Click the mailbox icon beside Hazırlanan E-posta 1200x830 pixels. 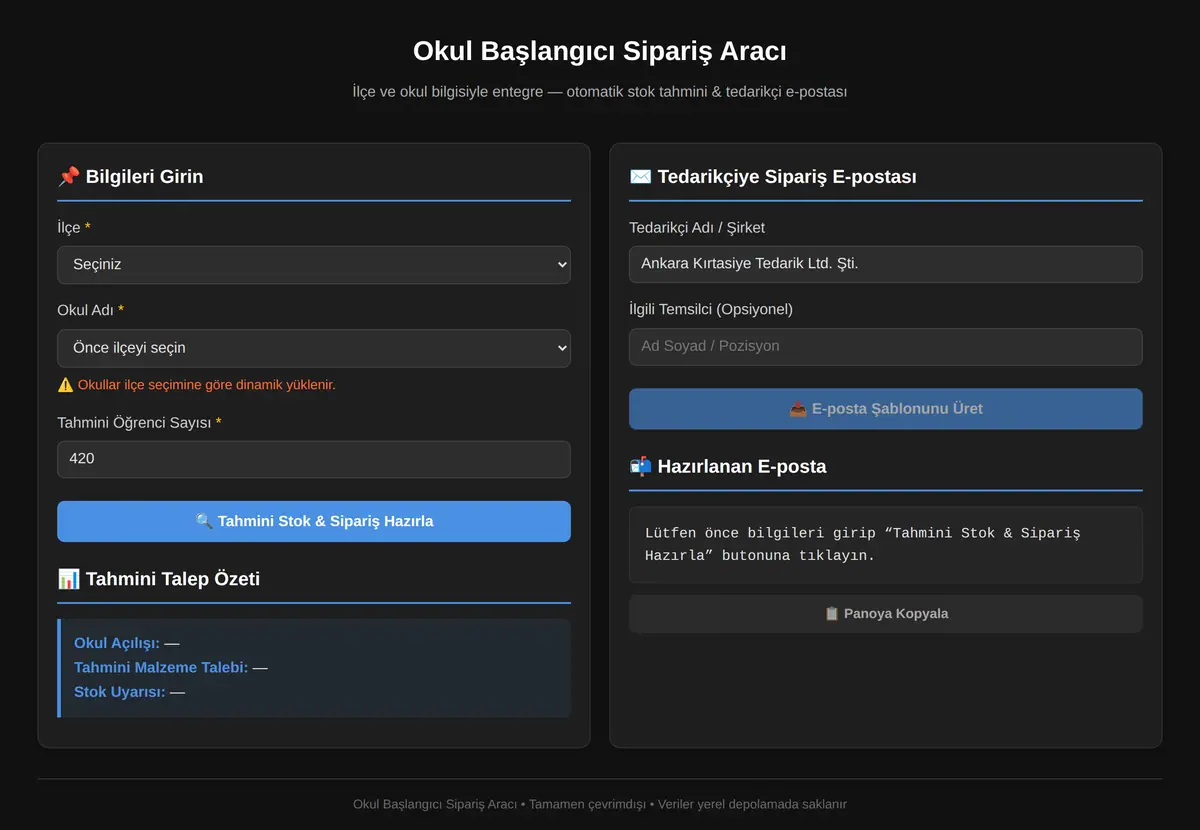(x=640, y=467)
